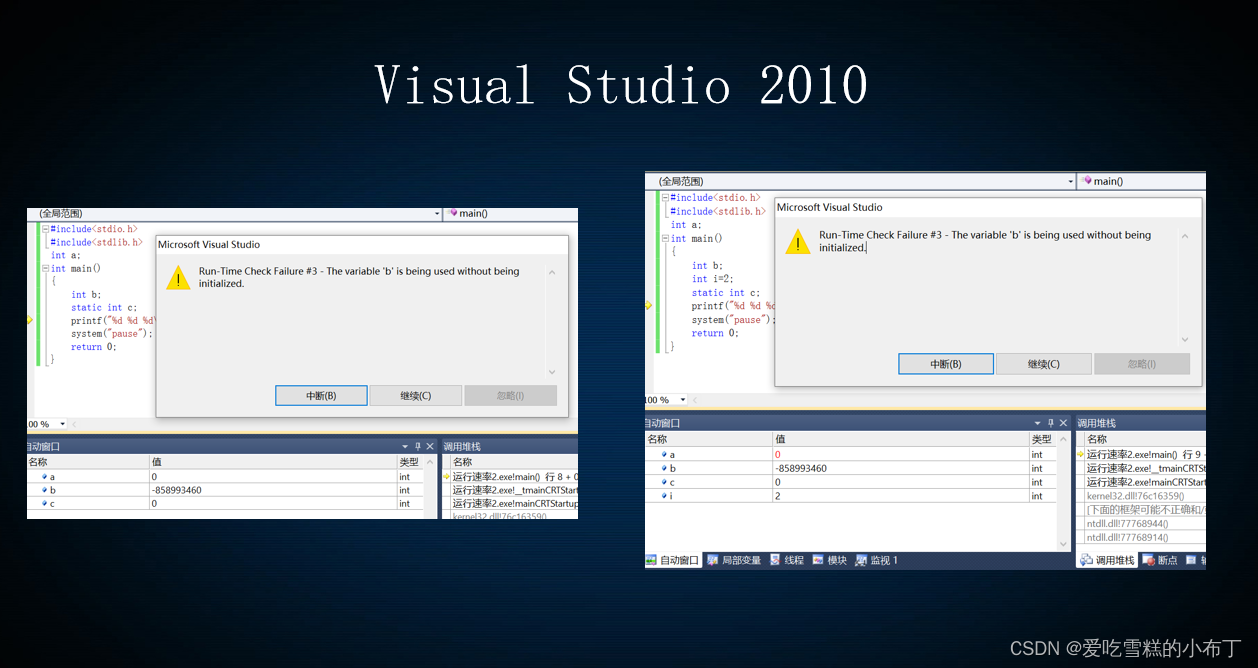Click scroll-down arrow of right 自动窗口 list

1064,543
